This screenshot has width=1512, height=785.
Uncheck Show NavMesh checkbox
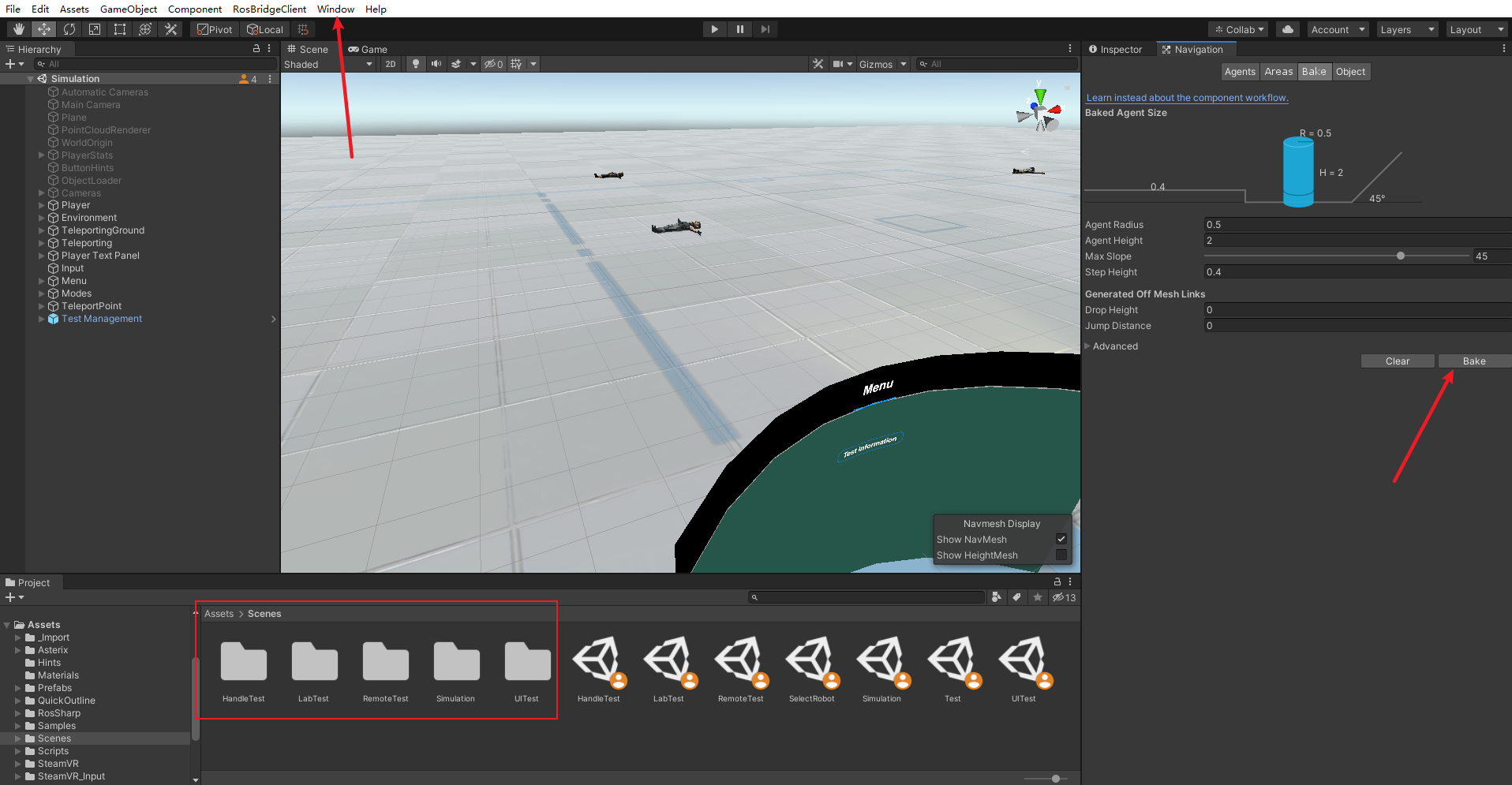coord(1061,539)
